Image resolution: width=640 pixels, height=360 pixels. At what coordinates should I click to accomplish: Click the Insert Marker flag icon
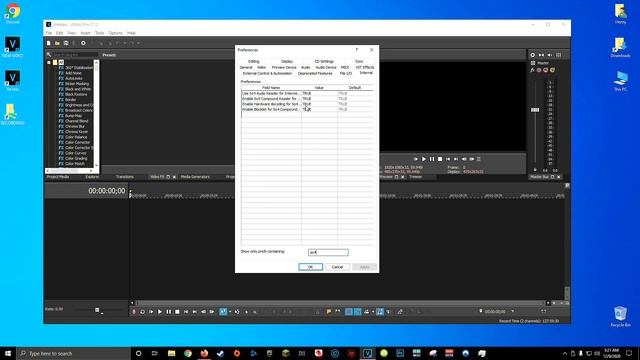coord(329,312)
